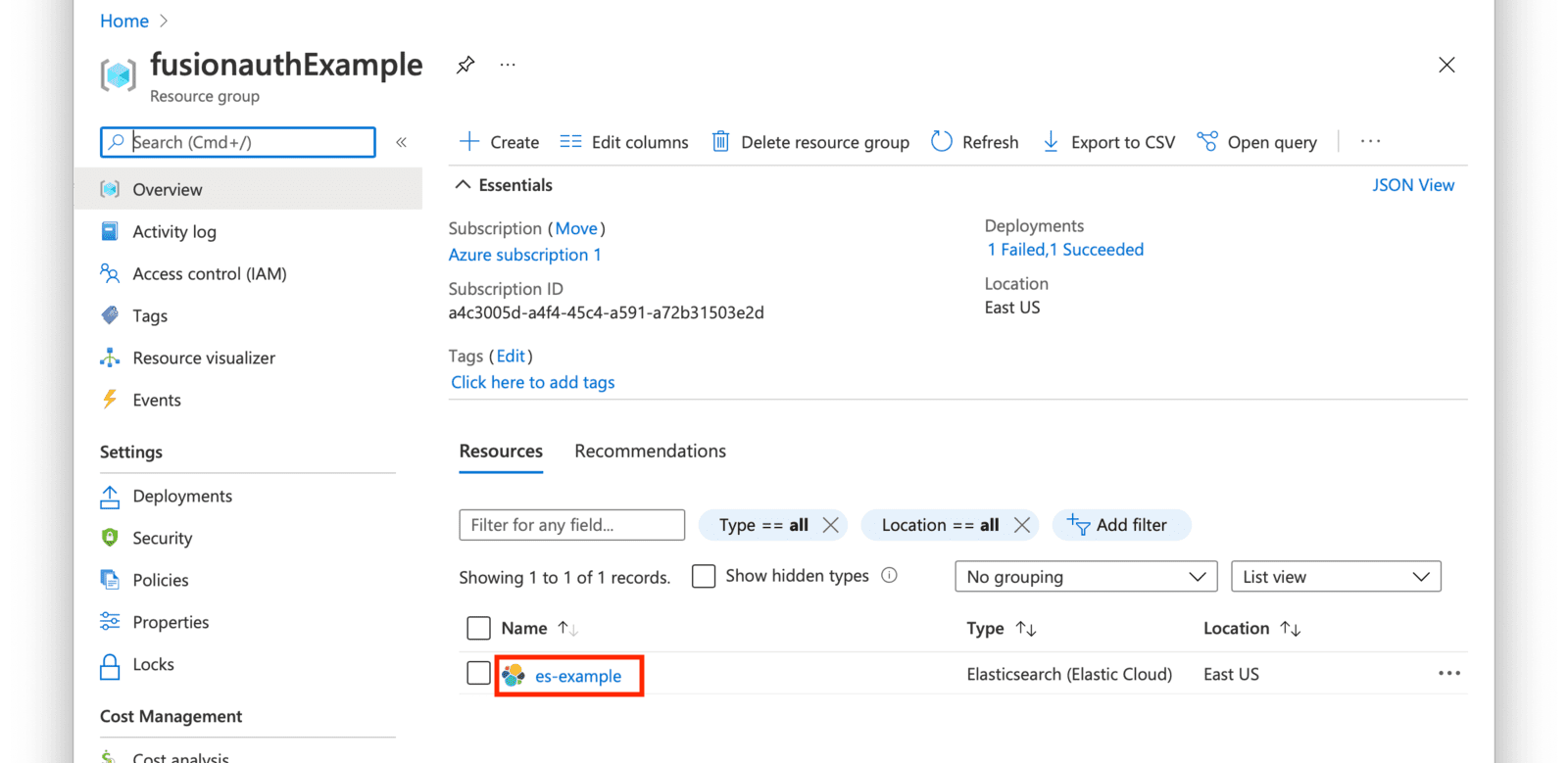Open the Location == all filter
The image size is (1568, 763).
coord(940,525)
